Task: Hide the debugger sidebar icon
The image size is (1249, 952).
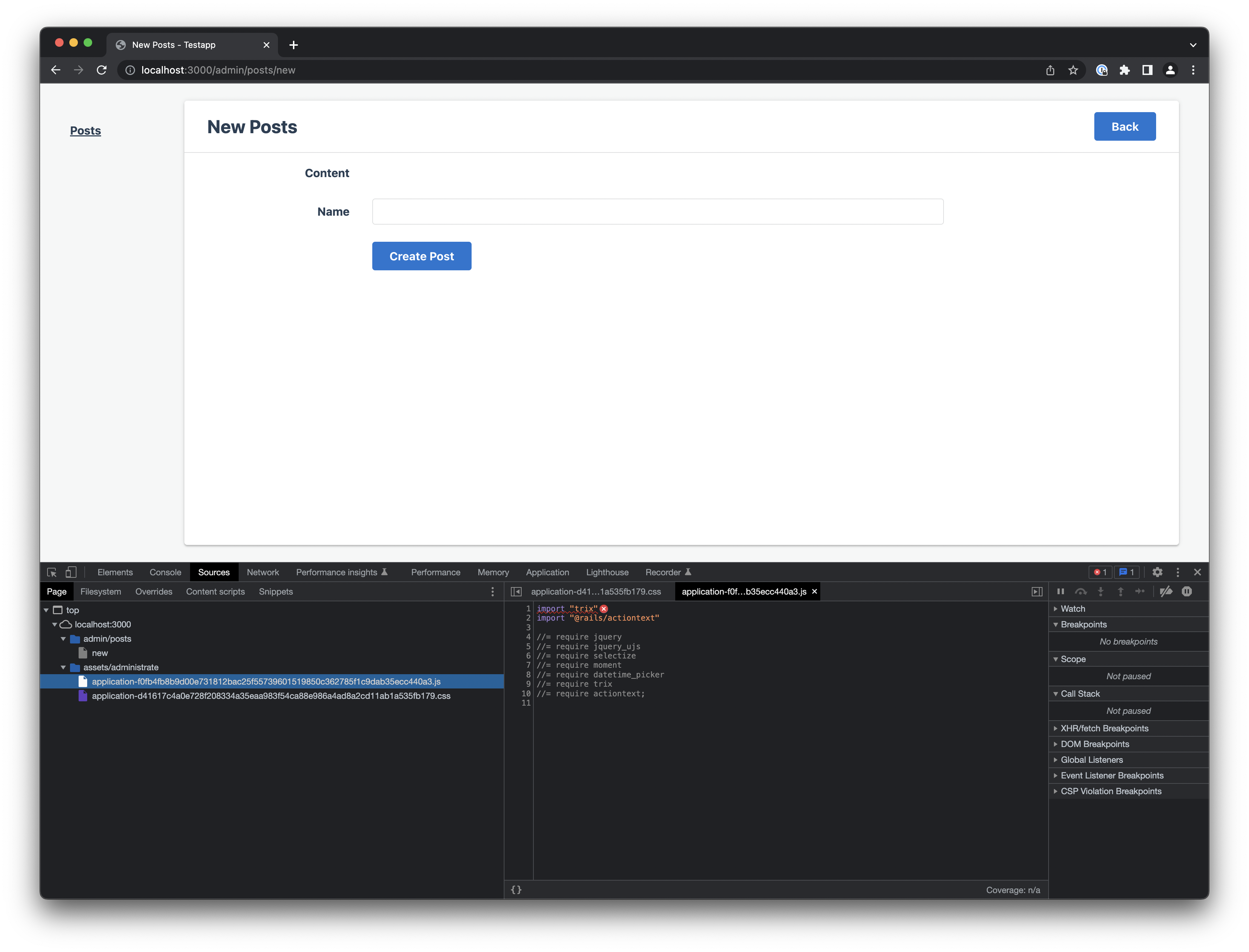Action: [x=1036, y=592]
